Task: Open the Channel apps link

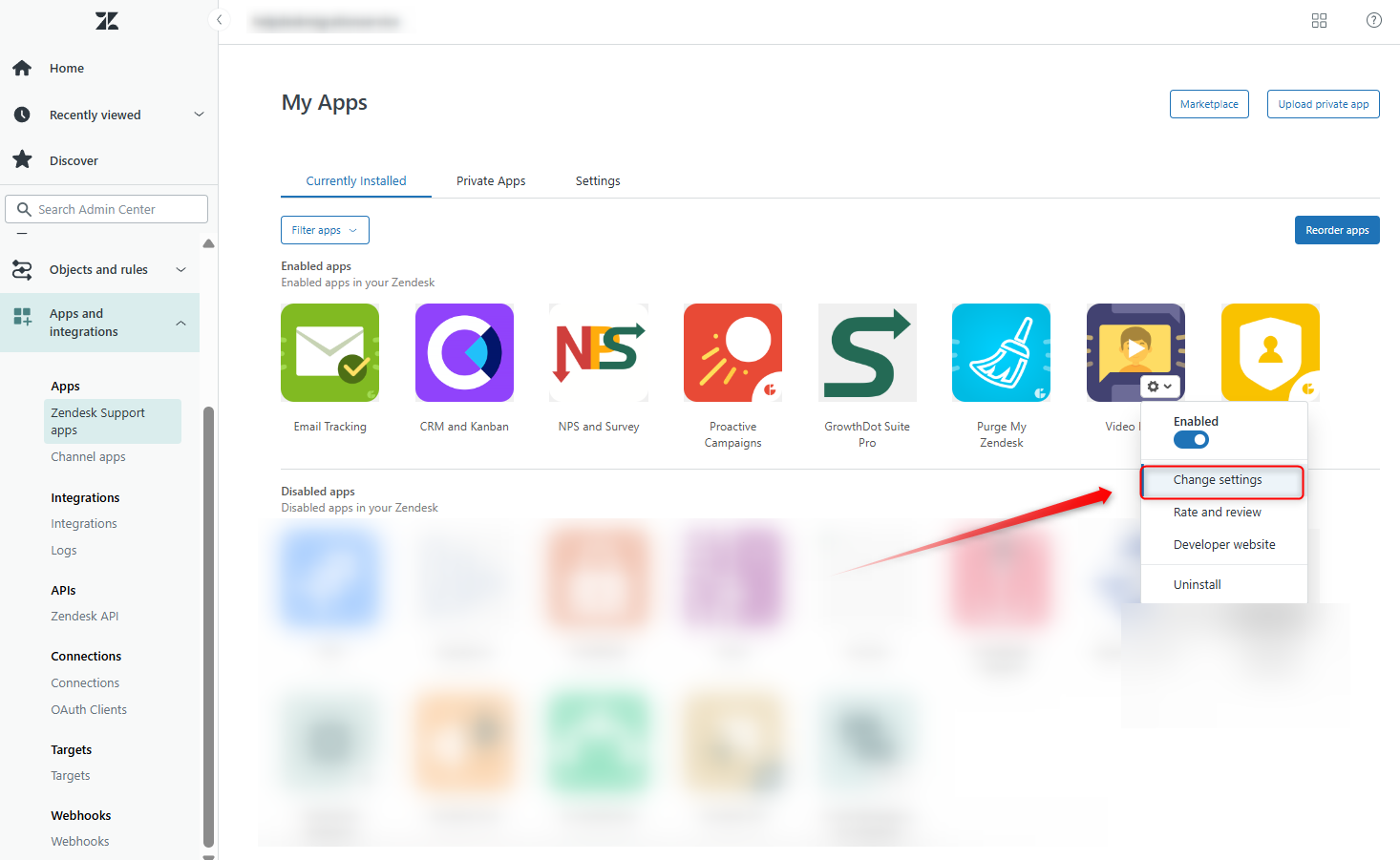Action: tap(88, 457)
